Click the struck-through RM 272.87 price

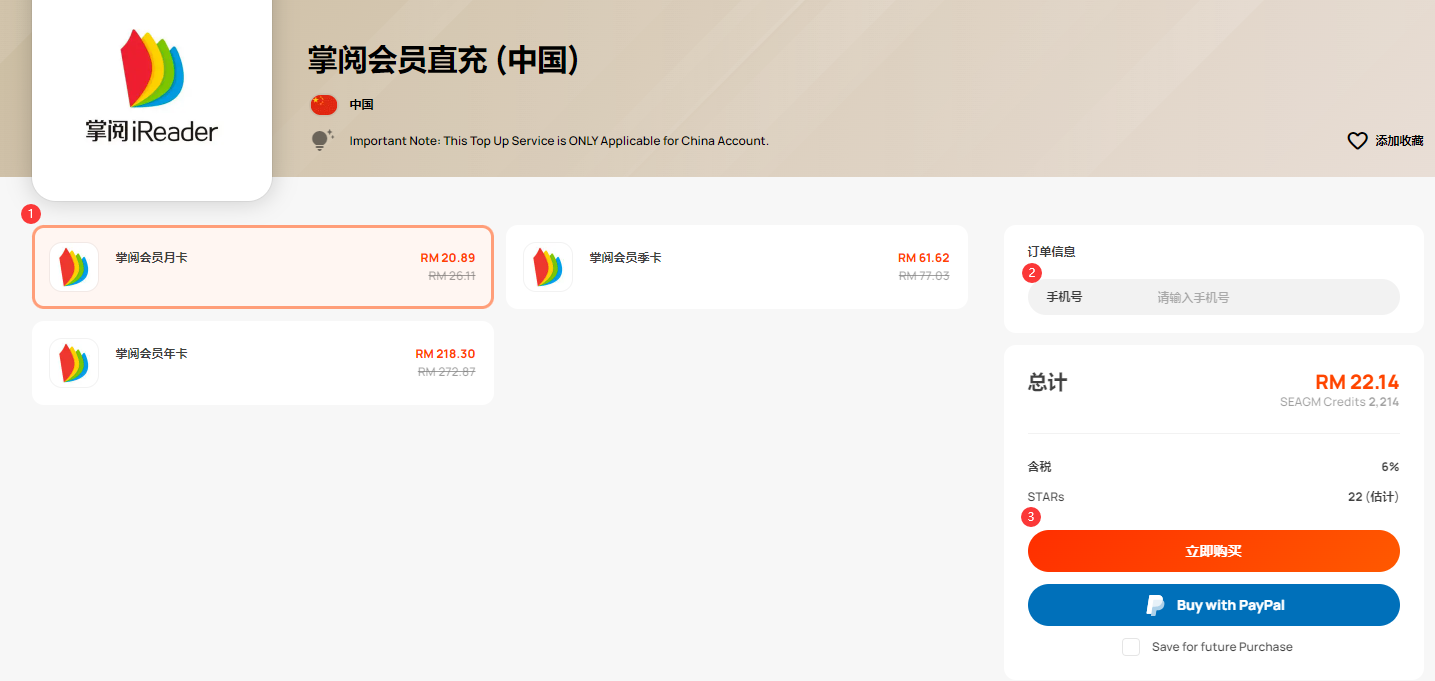coord(447,372)
